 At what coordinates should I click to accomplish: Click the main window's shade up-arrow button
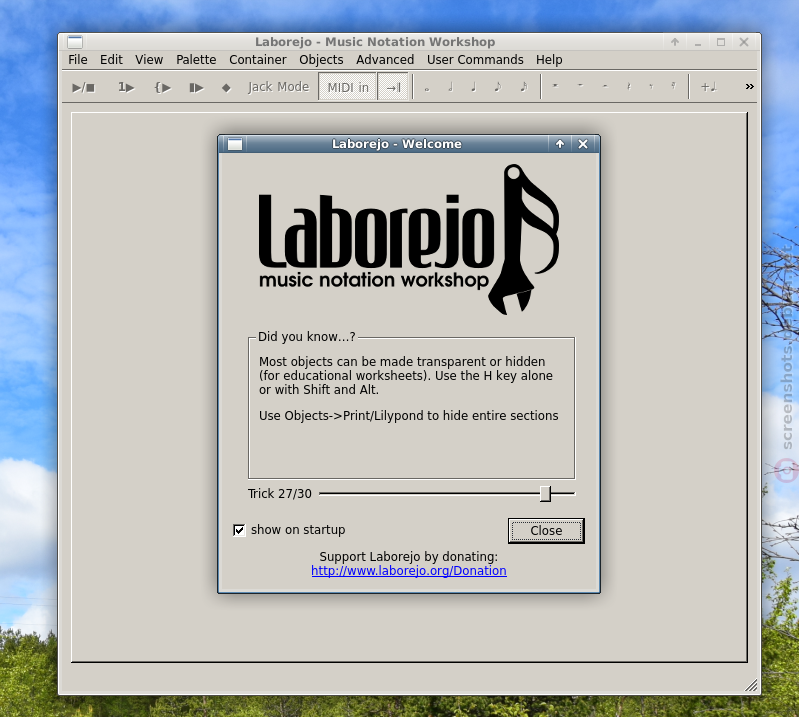click(x=675, y=42)
